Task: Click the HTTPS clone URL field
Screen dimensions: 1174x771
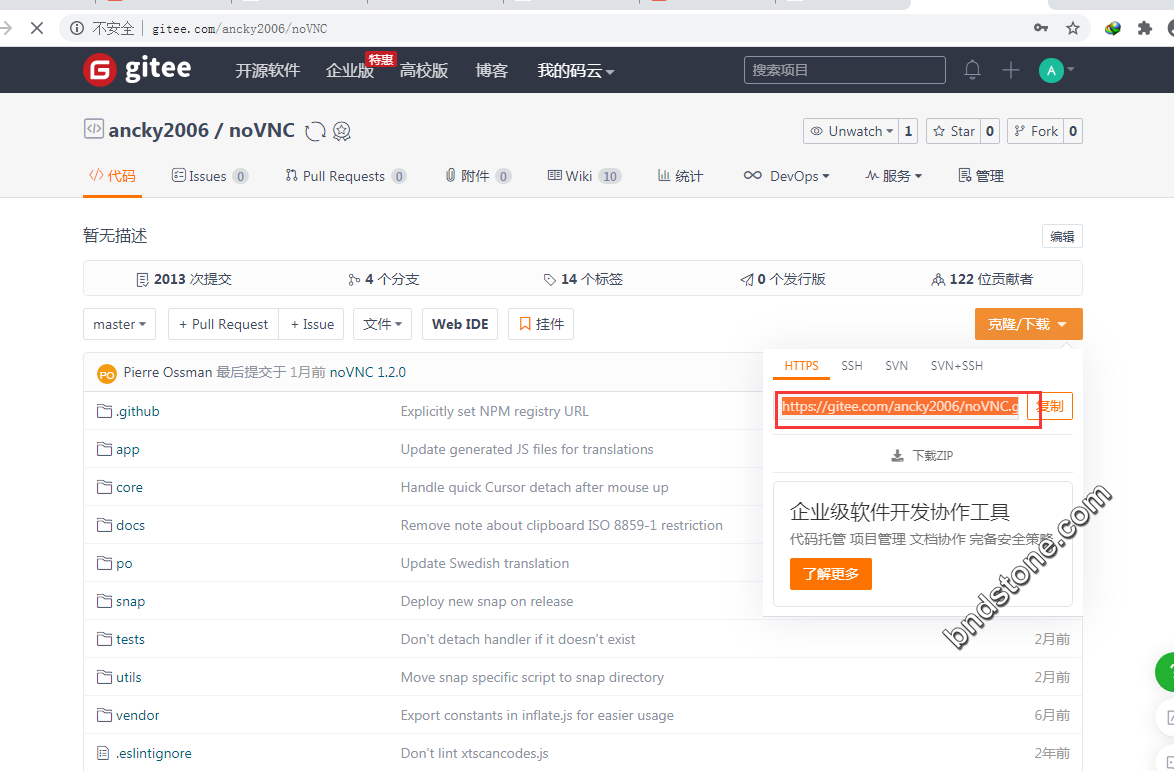Action: [900, 406]
